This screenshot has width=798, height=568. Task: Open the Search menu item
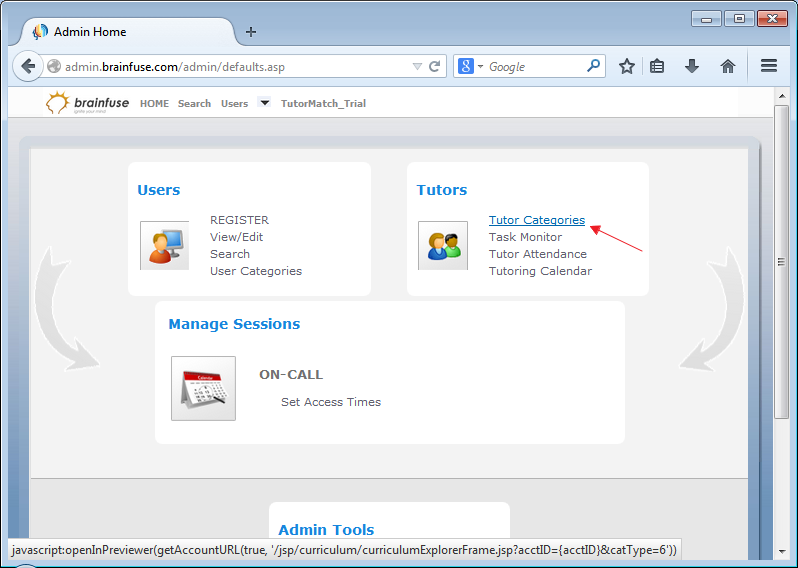[194, 103]
